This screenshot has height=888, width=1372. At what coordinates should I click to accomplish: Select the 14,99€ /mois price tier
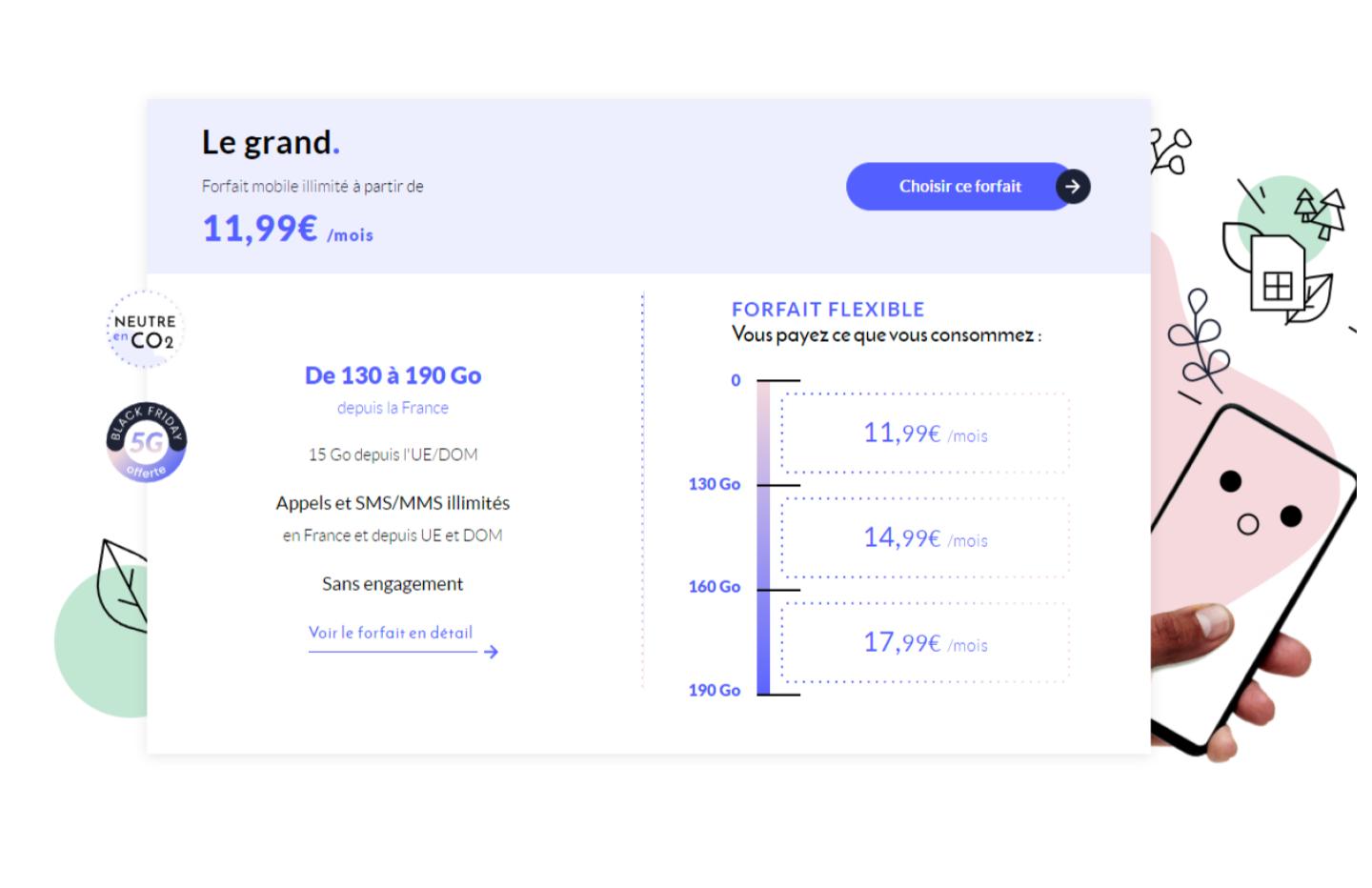click(x=925, y=538)
